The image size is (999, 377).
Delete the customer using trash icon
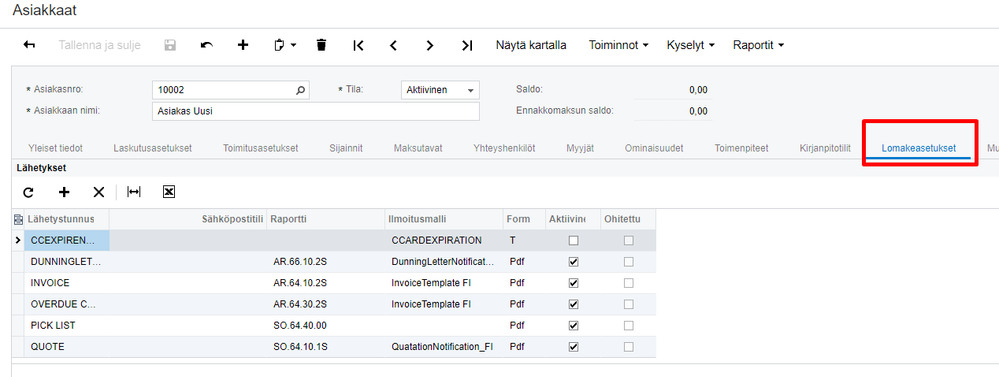pos(322,45)
